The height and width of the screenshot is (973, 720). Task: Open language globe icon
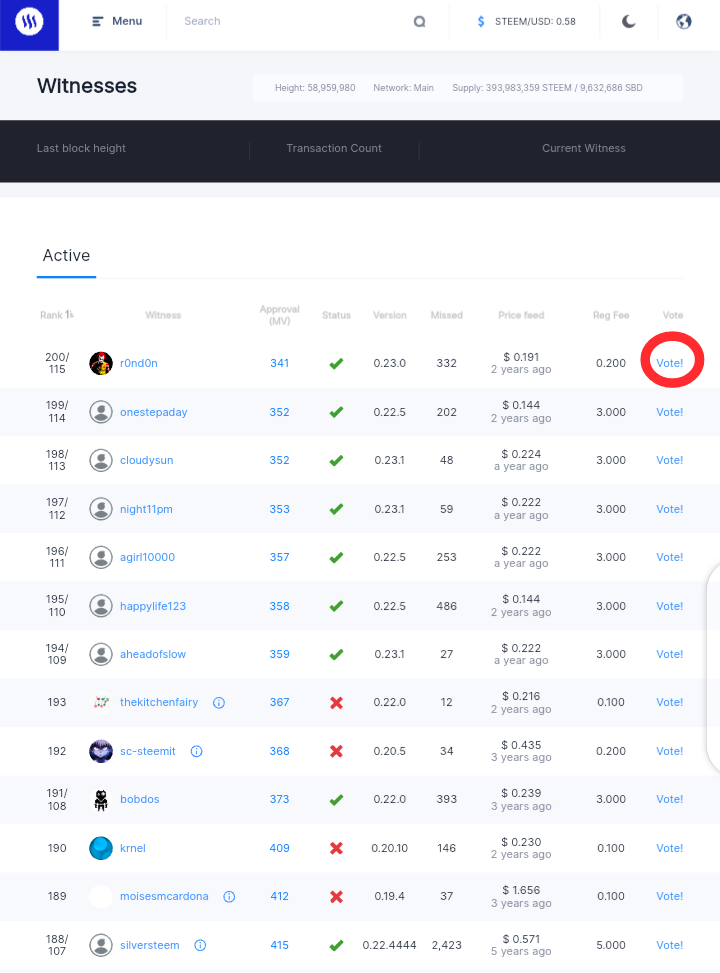click(x=683, y=22)
